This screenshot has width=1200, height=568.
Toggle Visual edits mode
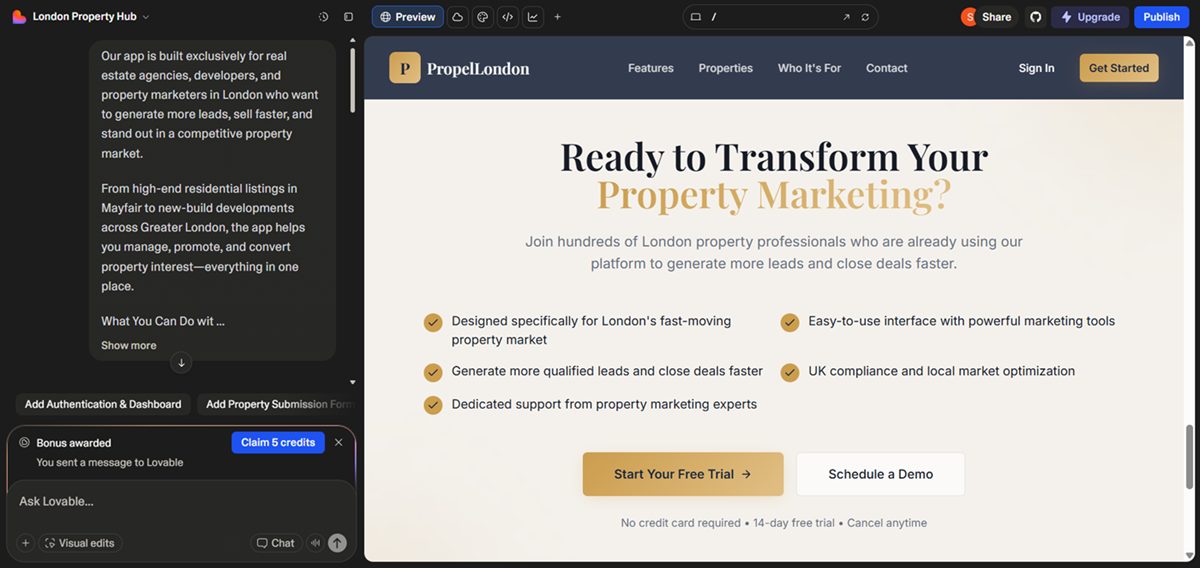point(80,543)
